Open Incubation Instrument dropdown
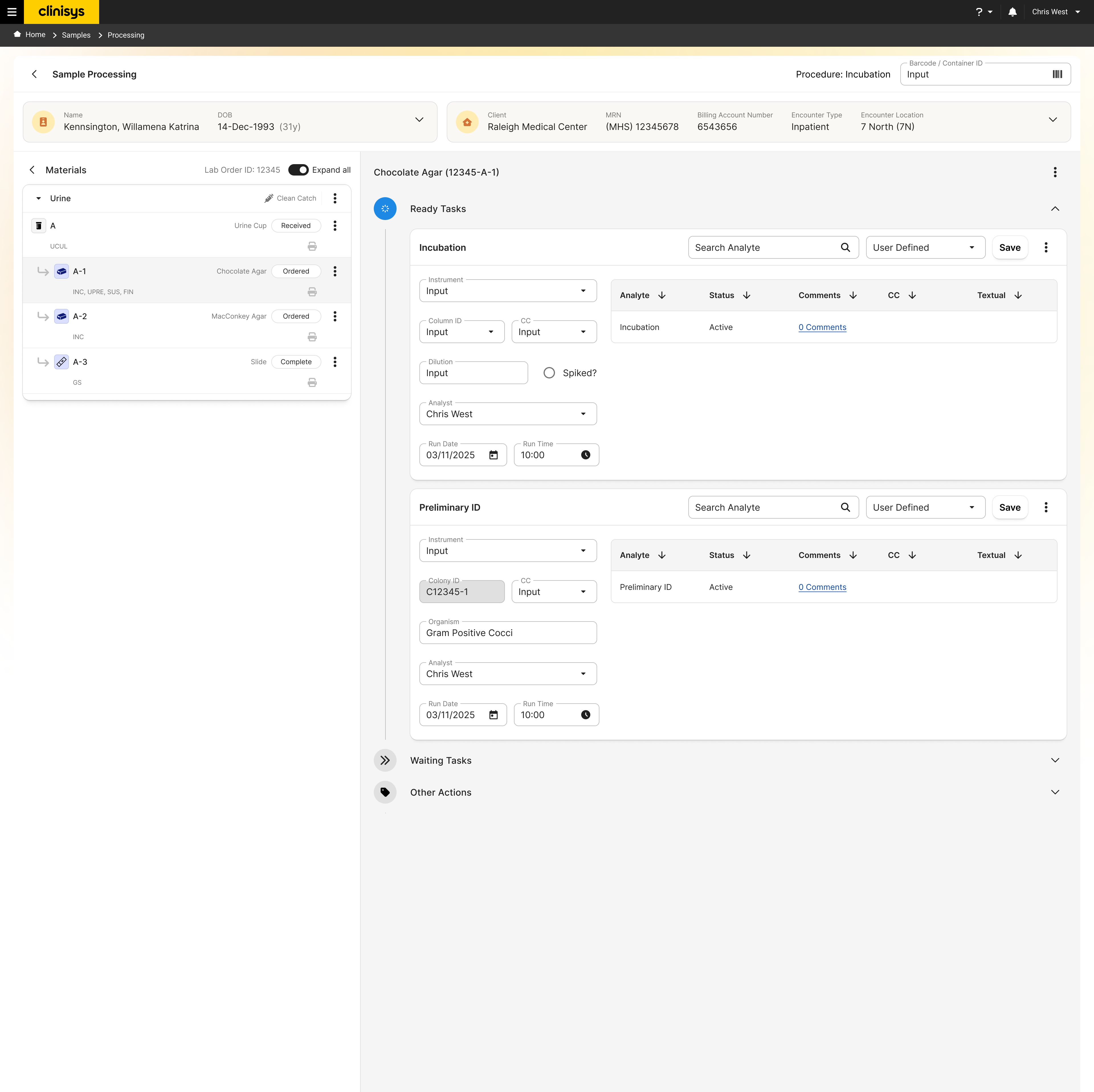1094x1092 pixels. point(508,291)
